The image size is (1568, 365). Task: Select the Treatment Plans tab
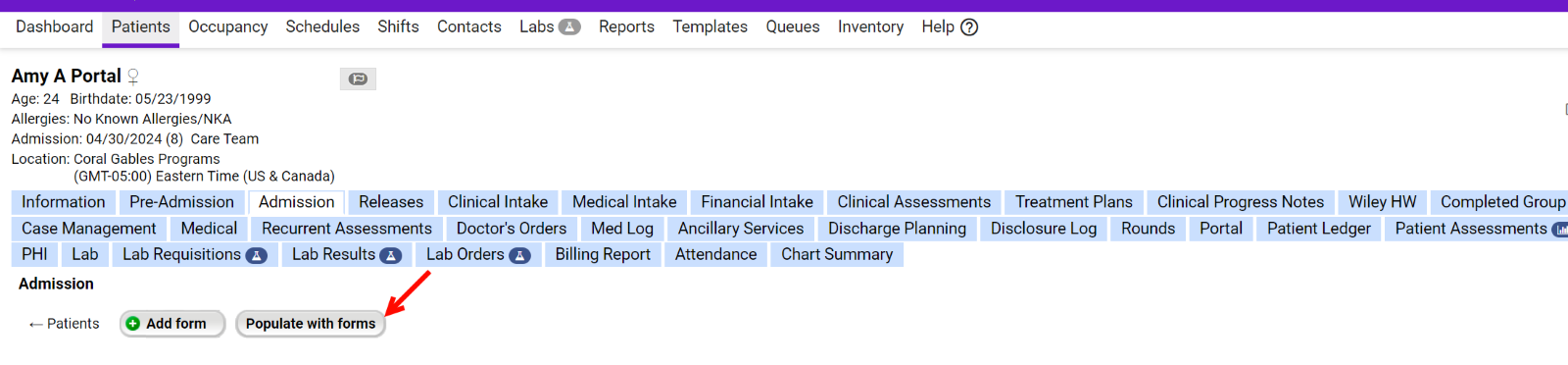[x=1074, y=202]
